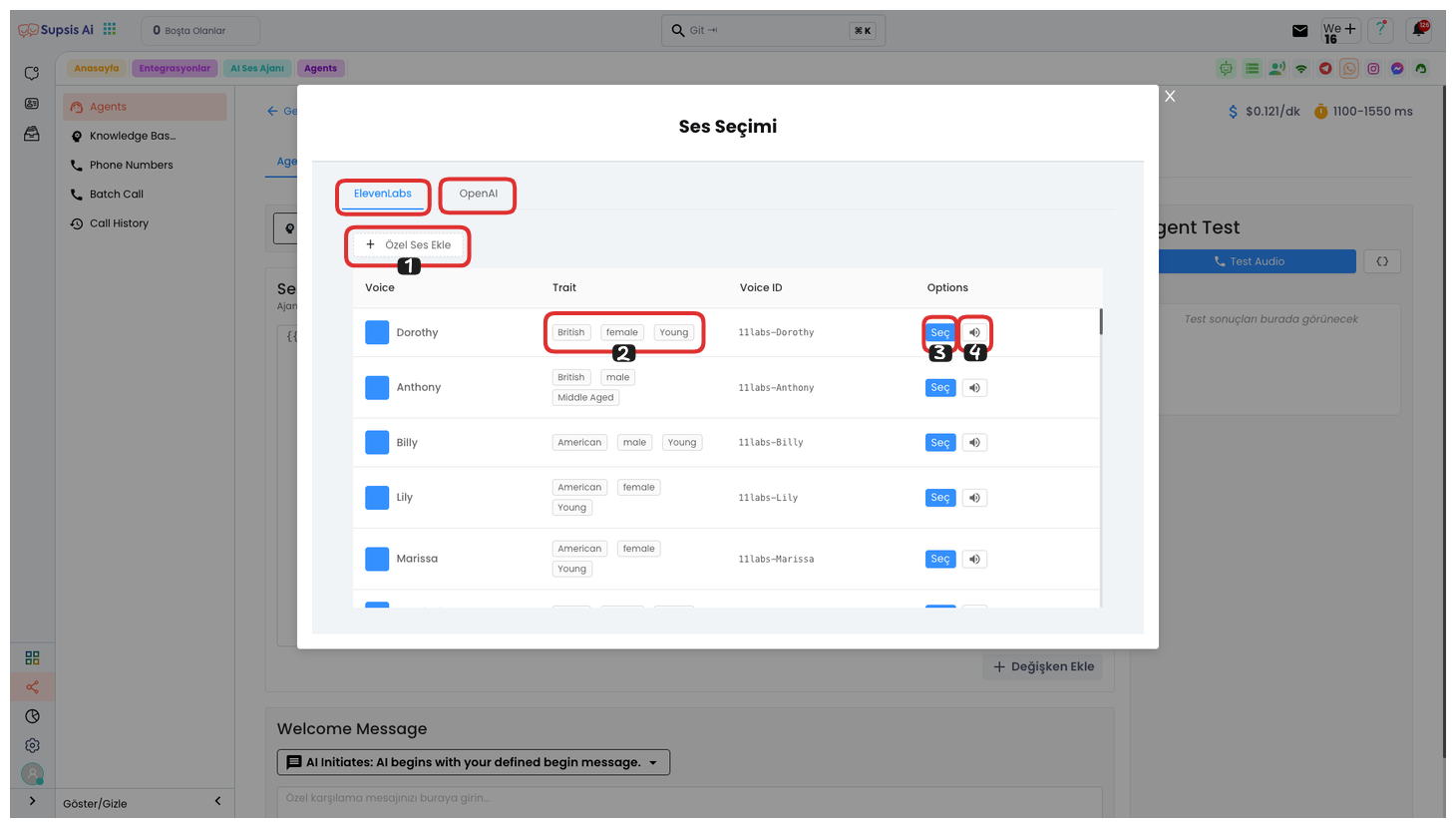
Task: Open the Telegram channel icon
Action: [1325, 69]
